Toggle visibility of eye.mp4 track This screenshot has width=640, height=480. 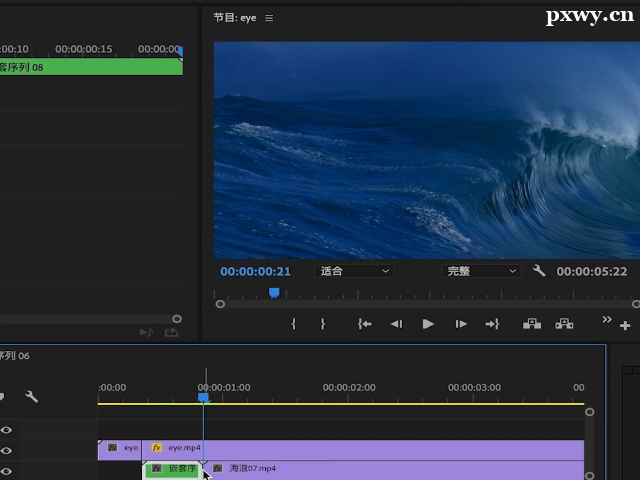coord(6,449)
